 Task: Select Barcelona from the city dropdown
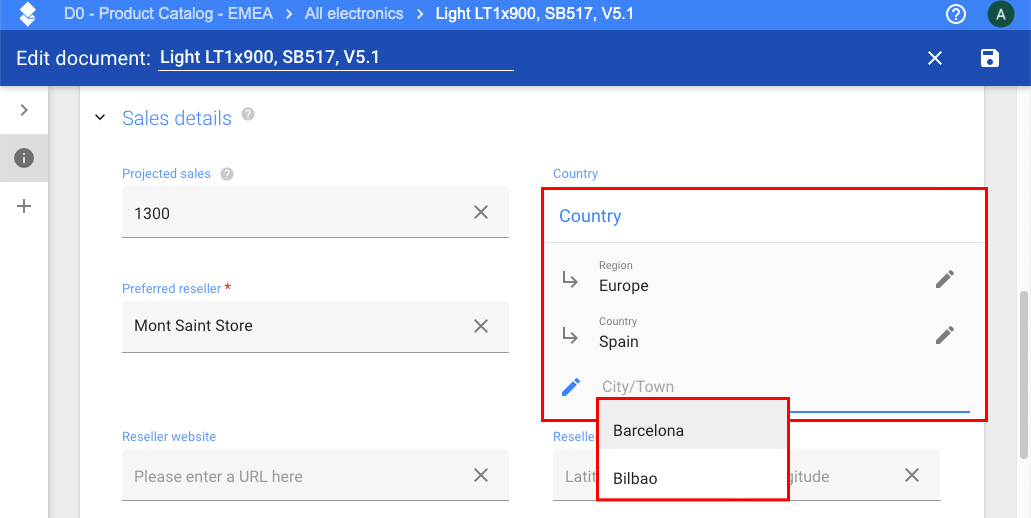click(x=648, y=431)
